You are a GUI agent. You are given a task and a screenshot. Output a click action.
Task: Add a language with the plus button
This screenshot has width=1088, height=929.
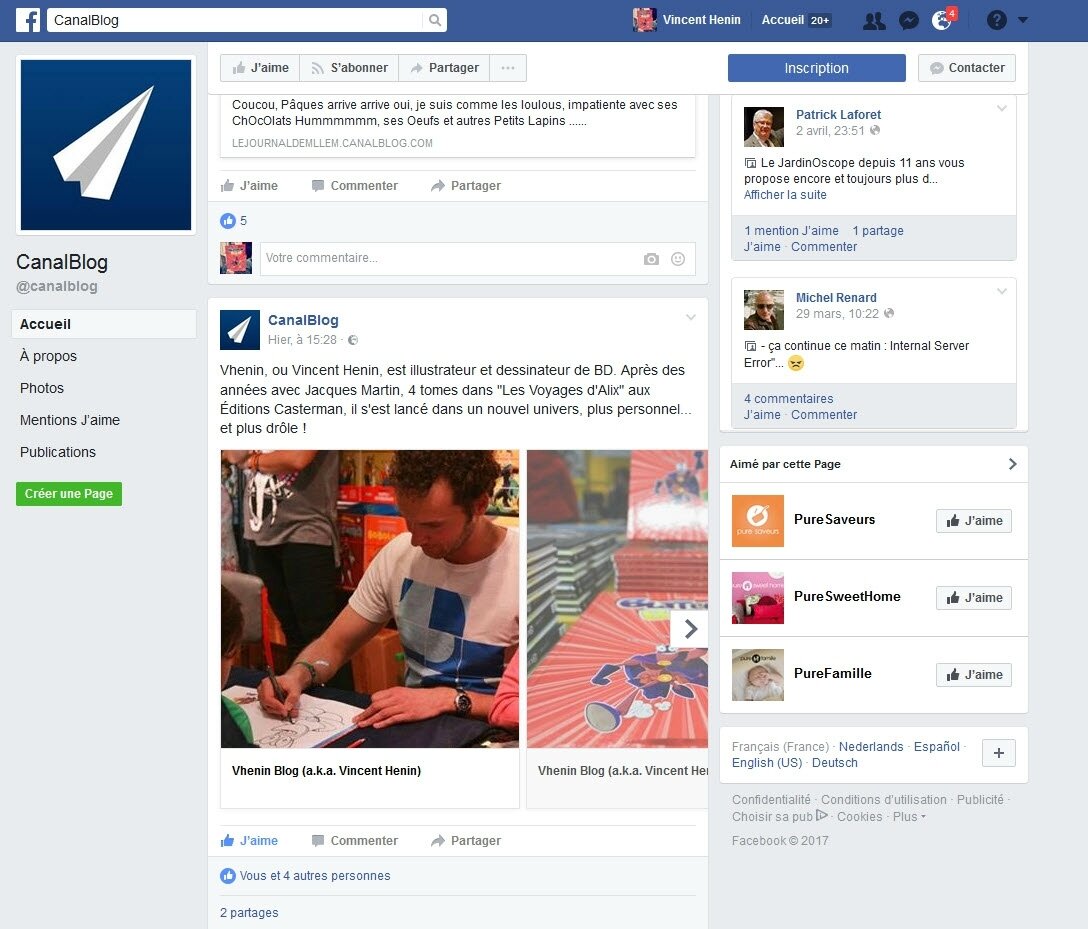click(x=998, y=753)
